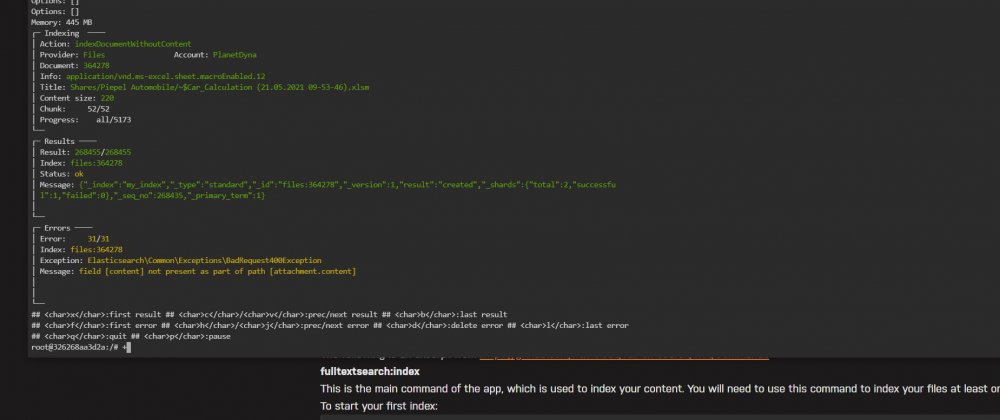1000x420 pixels.
Task: Click the text 'To start your first index:'
Action: pos(379,406)
